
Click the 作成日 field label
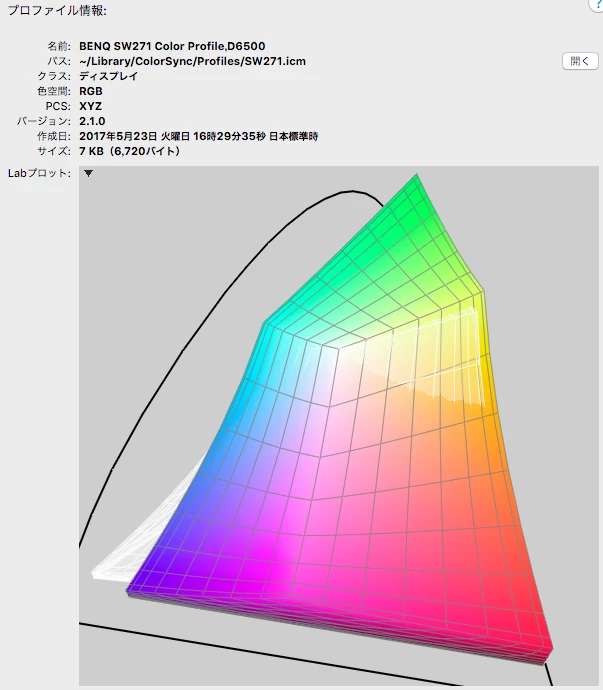click(x=54, y=136)
